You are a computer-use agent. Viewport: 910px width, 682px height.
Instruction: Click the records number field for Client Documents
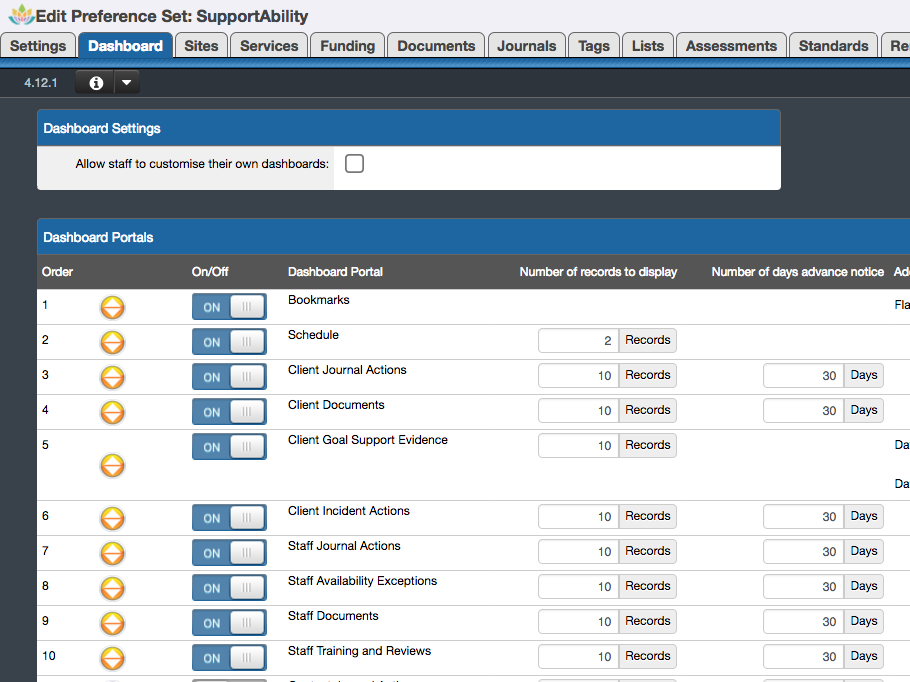point(577,410)
